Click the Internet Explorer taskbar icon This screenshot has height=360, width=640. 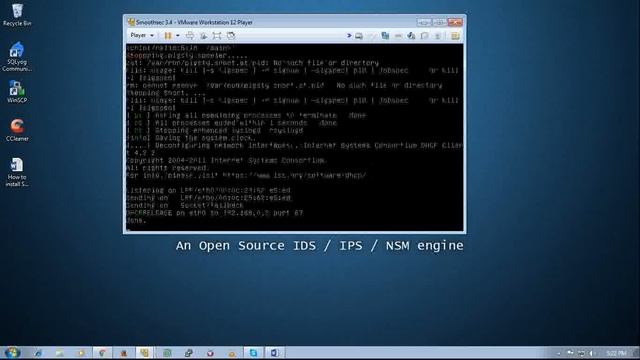[x=38, y=353]
